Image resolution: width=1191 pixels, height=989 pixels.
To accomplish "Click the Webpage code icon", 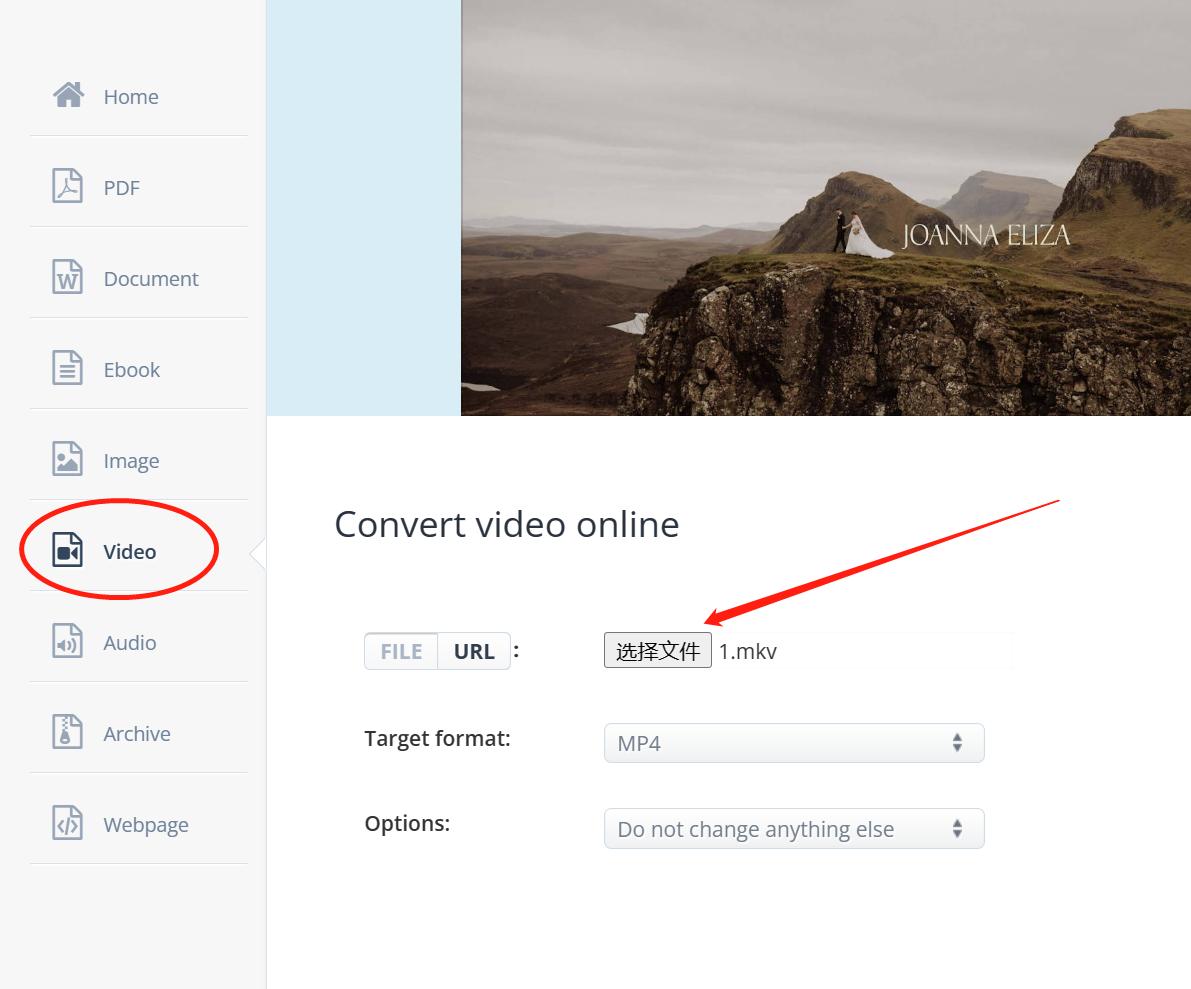I will [67, 824].
